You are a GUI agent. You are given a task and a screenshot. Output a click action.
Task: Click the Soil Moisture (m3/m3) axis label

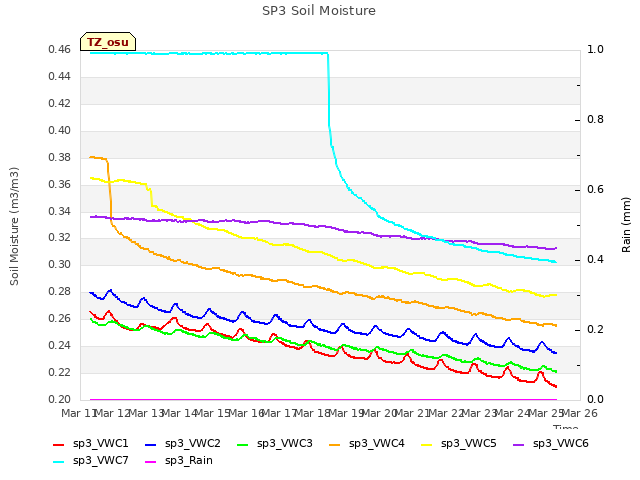tap(14, 226)
